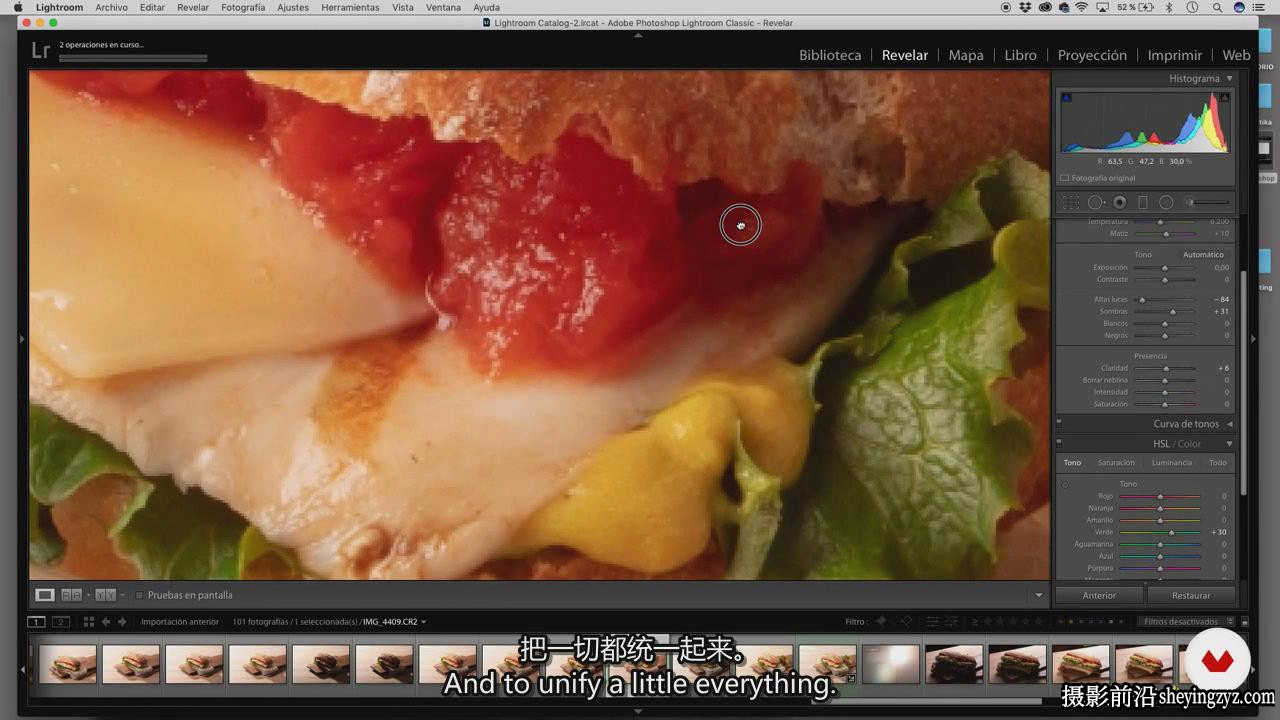Select the Radial Filter tool icon

1166,202
